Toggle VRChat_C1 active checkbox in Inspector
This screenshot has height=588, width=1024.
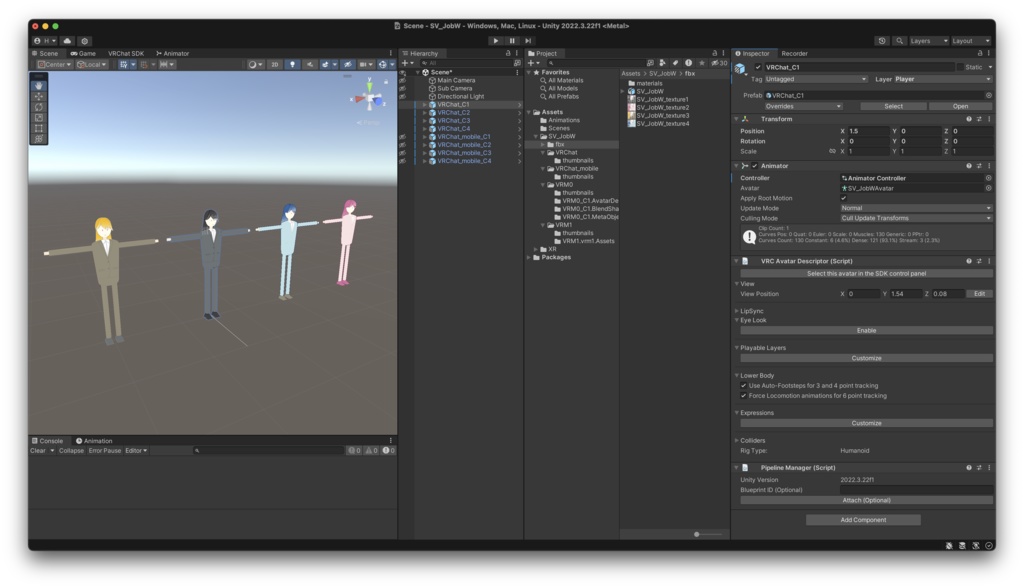[758, 67]
